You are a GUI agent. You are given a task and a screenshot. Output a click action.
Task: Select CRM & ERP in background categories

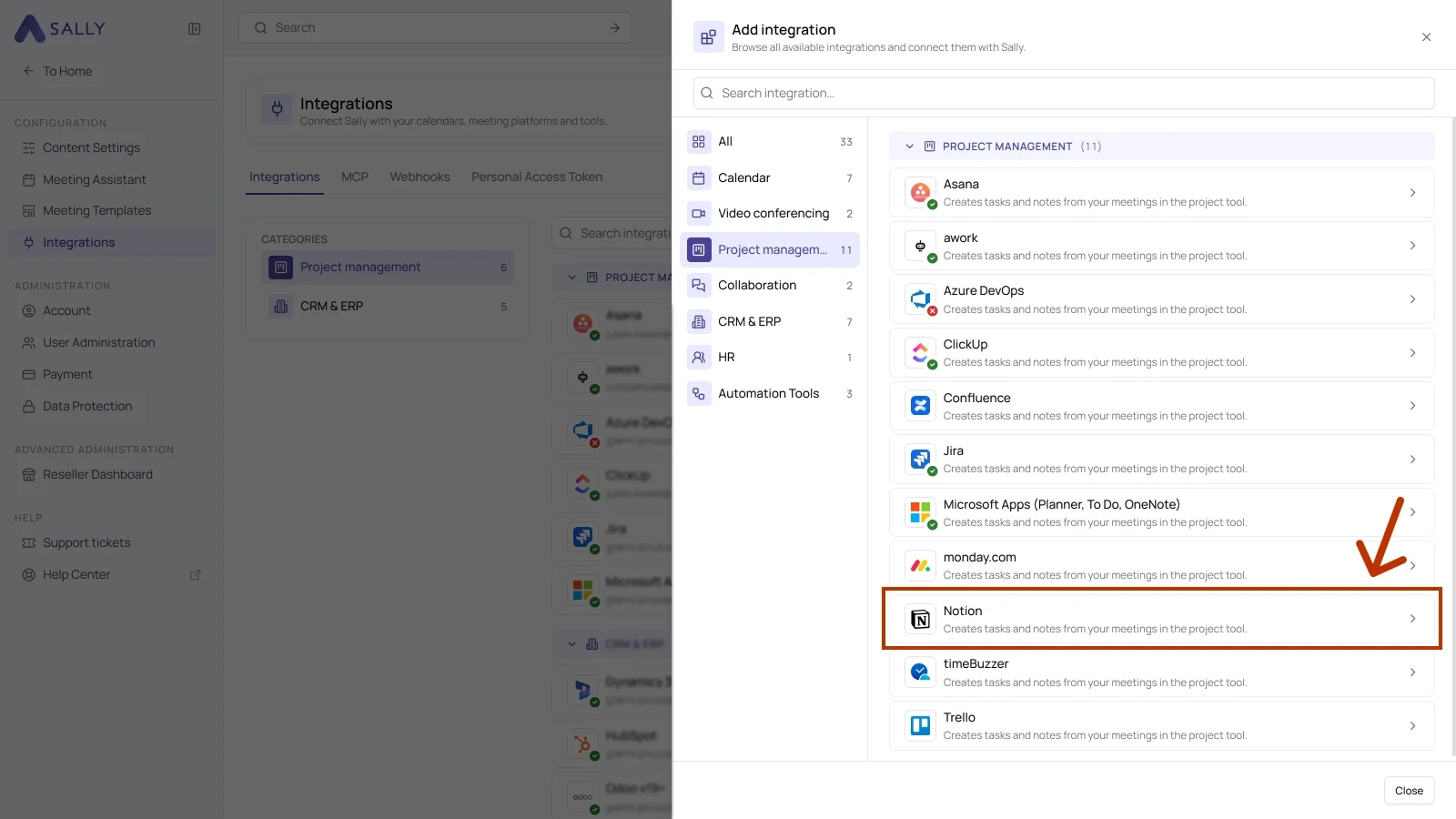pyautogui.click(x=388, y=307)
